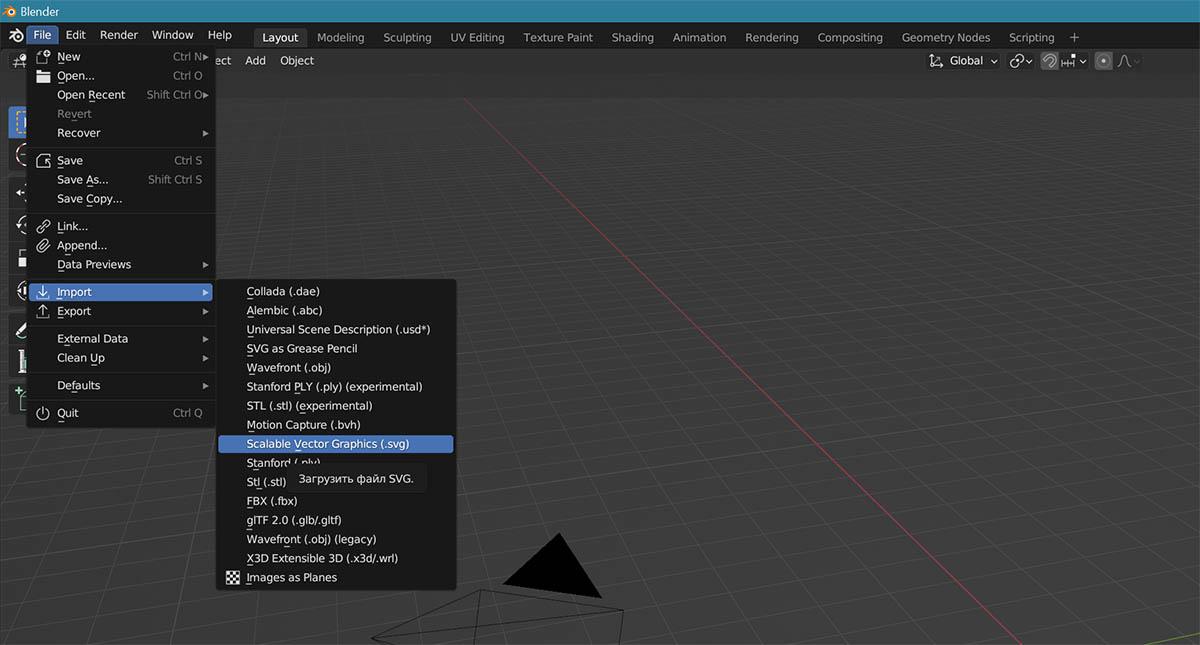The image size is (1200, 645).
Task: Switch to the Layout workspace tab
Action: [x=280, y=37]
